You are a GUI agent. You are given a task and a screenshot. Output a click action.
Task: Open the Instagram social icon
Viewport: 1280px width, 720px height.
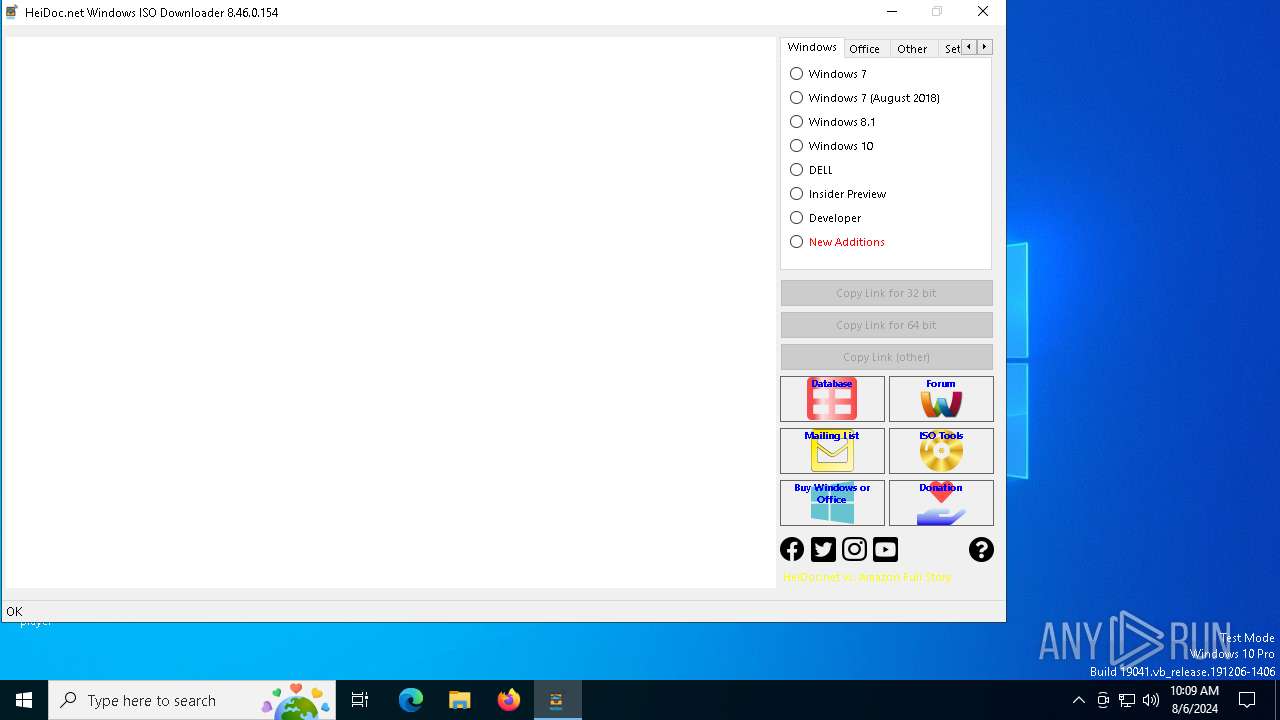[854, 549]
